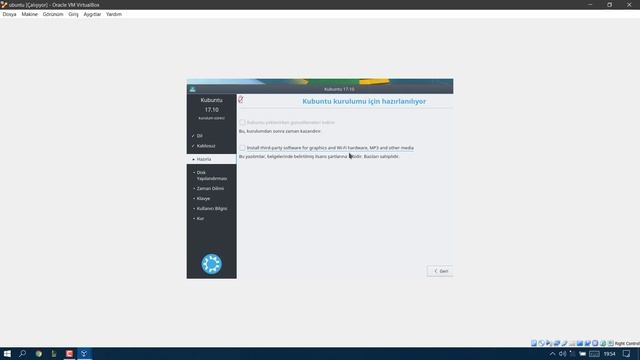Enable Install third-party software checkbox
This screenshot has height=360, width=640.
[242, 148]
